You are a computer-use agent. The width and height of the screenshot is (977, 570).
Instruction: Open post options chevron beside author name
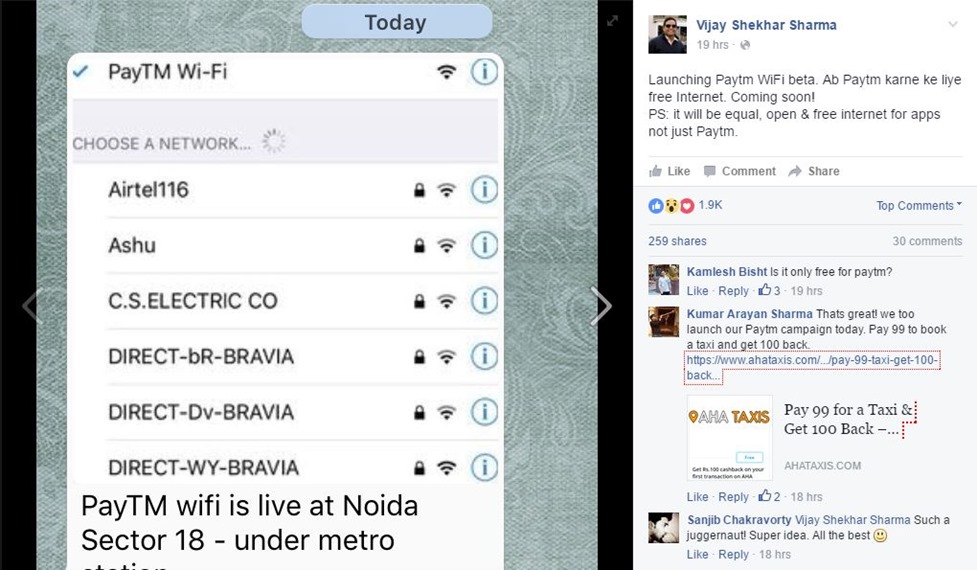[953, 24]
